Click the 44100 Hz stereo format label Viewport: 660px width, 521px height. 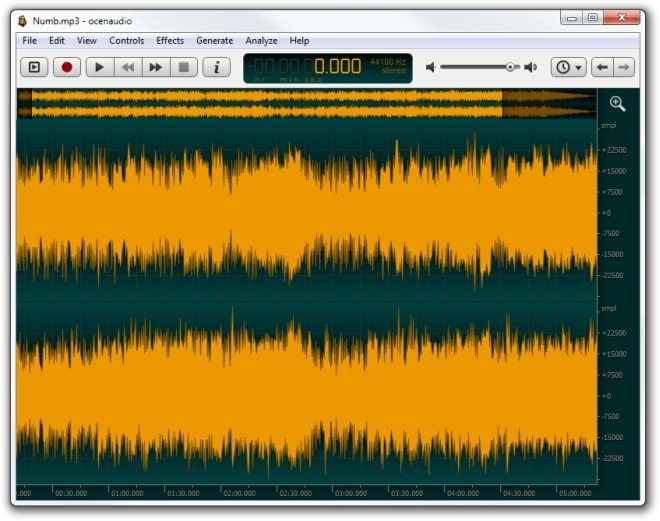(388, 66)
